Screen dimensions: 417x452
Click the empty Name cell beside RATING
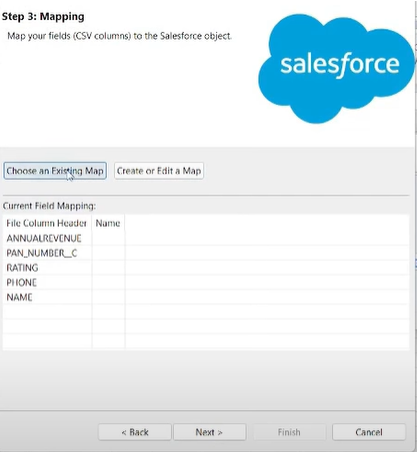(108, 268)
